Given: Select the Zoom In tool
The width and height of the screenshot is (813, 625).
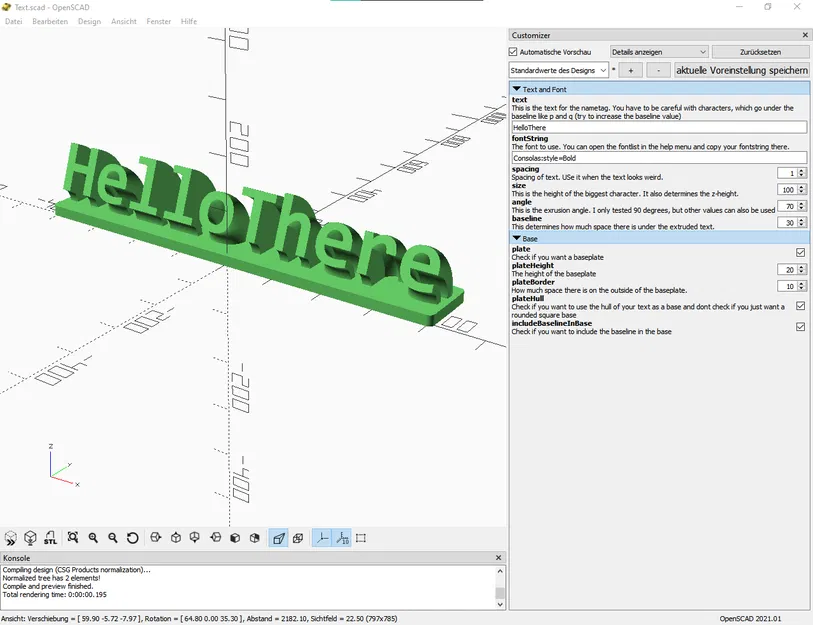Looking at the screenshot, I should [x=91, y=537].
